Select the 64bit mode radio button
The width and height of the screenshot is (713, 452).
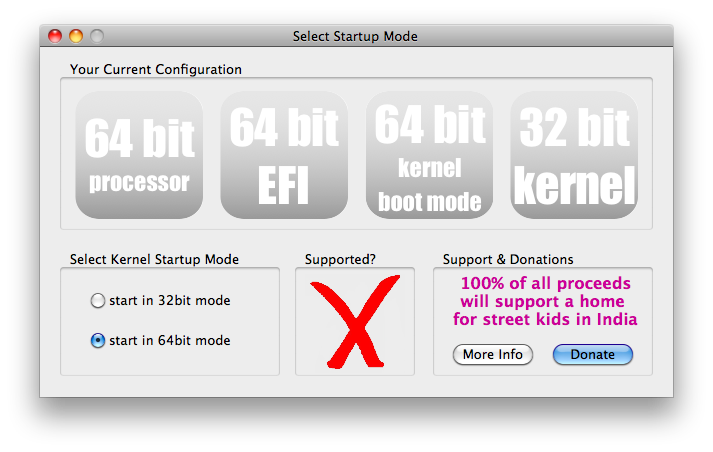coord(97,340)
